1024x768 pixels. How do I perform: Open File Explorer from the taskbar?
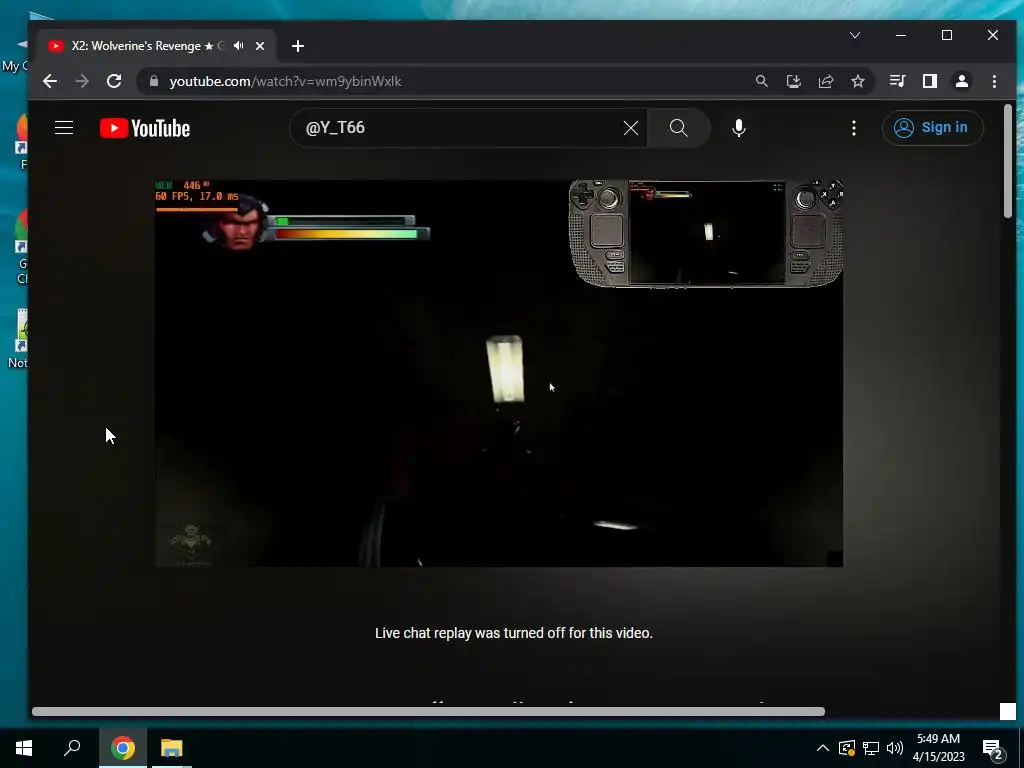(172, 748)
